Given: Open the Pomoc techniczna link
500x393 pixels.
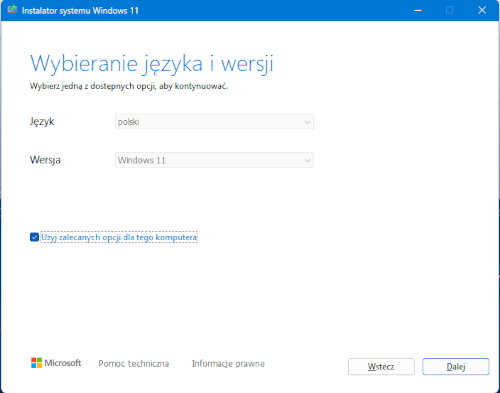Looking at the screenshot, I should pos(134,363).
